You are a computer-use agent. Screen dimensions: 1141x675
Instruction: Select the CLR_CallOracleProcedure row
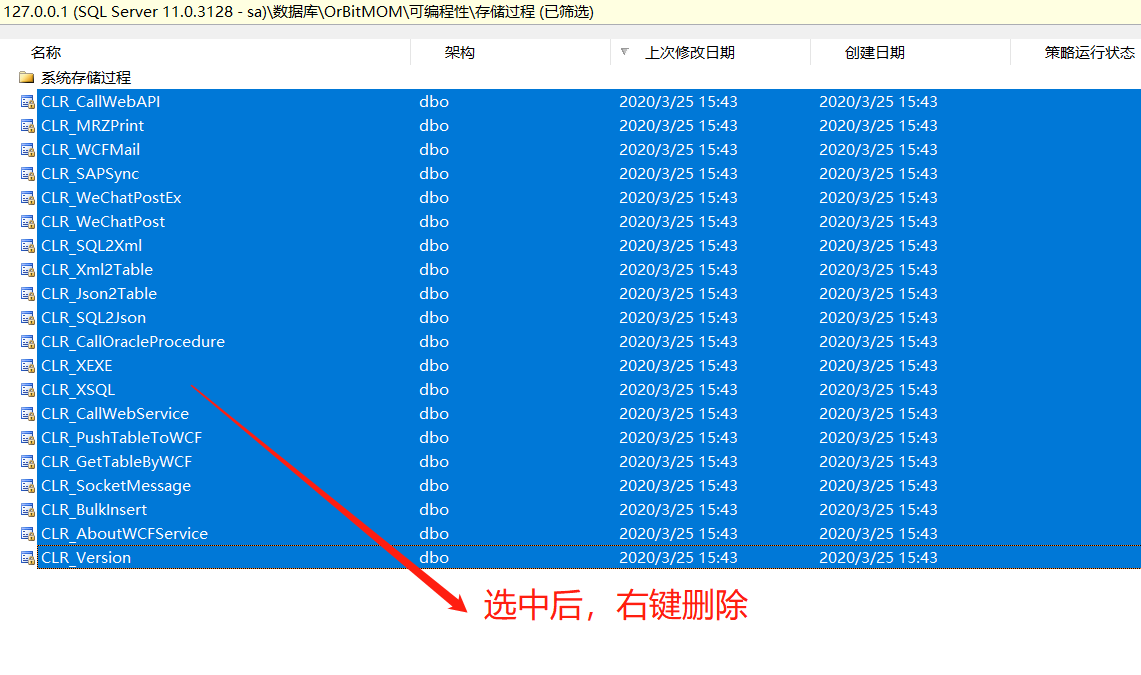coord(133,342)
